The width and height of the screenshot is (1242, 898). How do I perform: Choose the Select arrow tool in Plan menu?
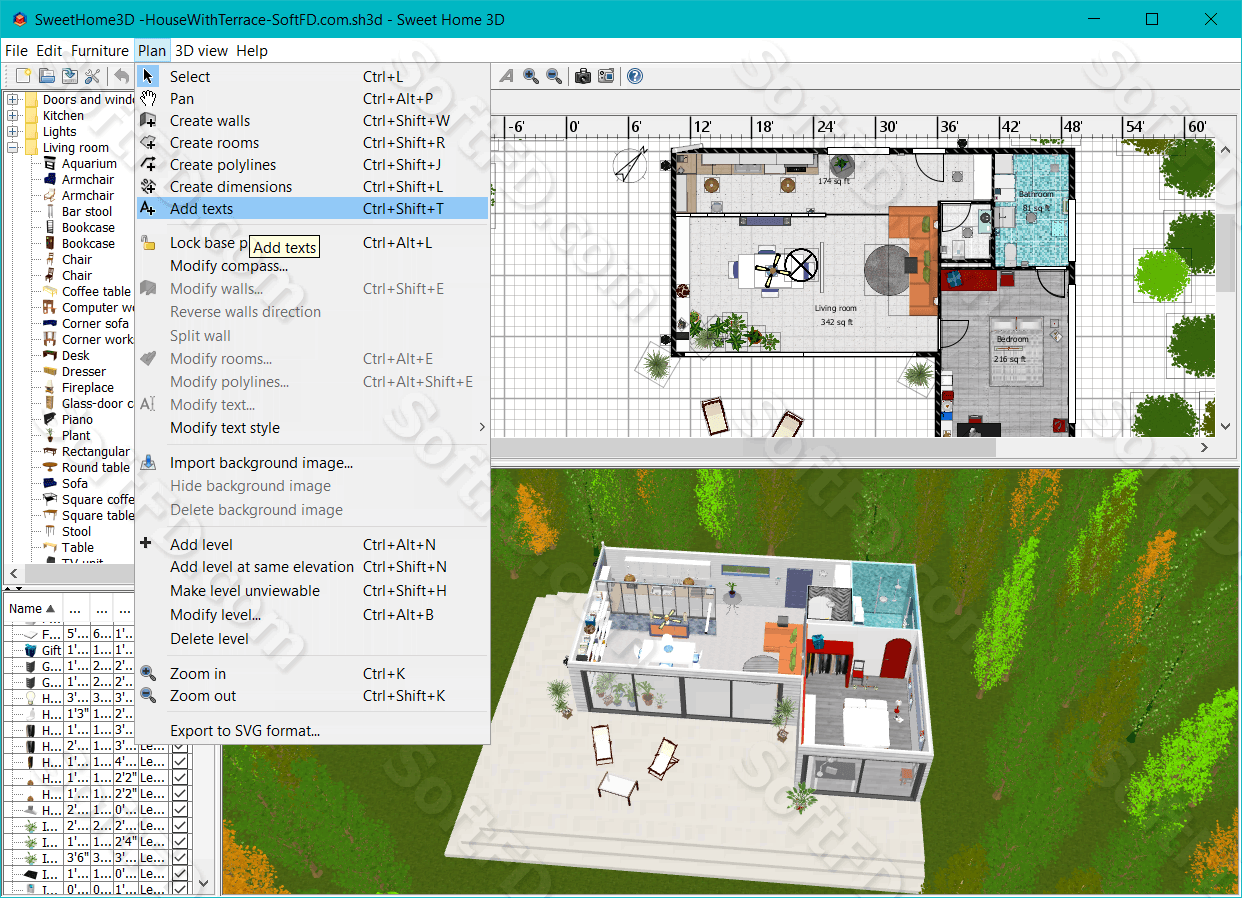(312, 76)
